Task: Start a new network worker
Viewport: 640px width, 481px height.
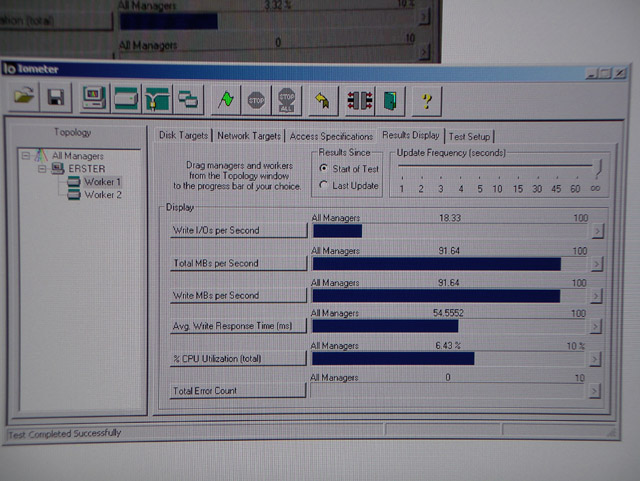Action: [x=157, y=99]
